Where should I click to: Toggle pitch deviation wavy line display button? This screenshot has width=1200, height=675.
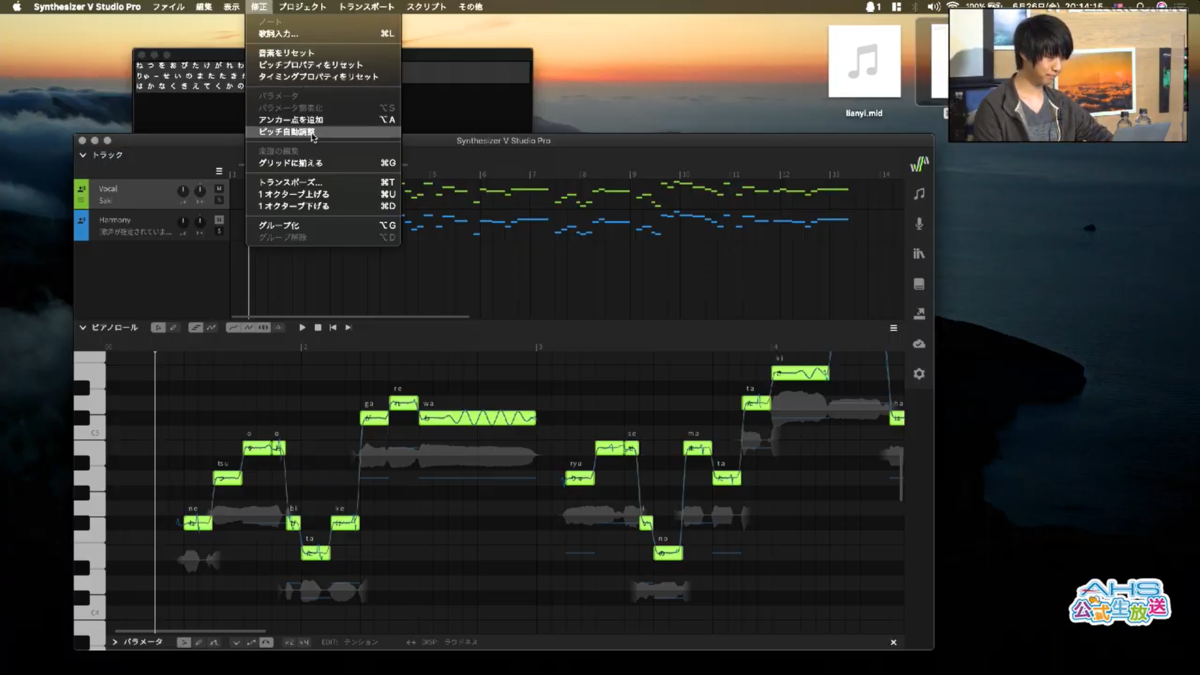[248, 328]
